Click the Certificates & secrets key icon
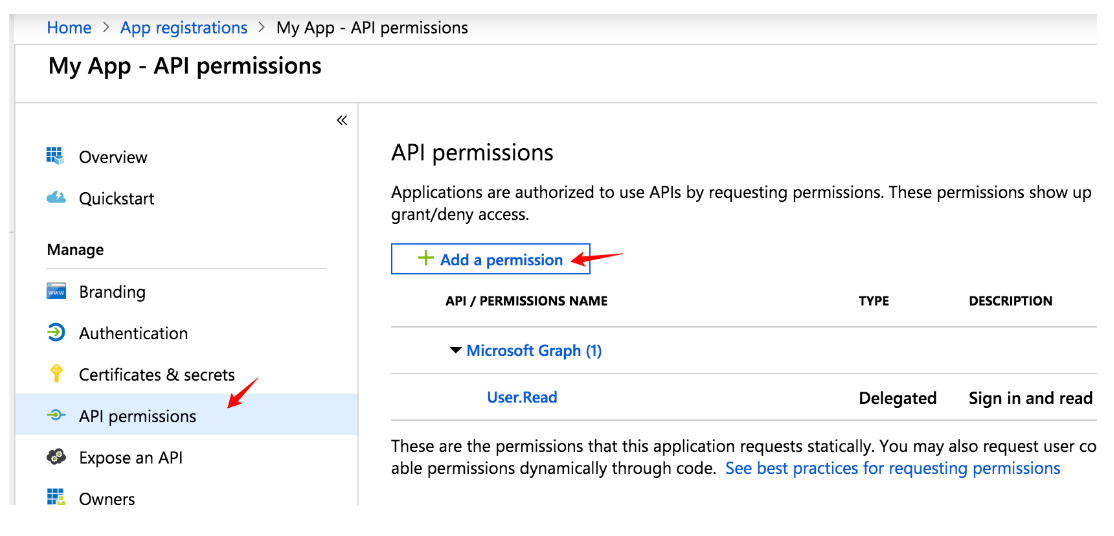 click(x=56, y=374)
